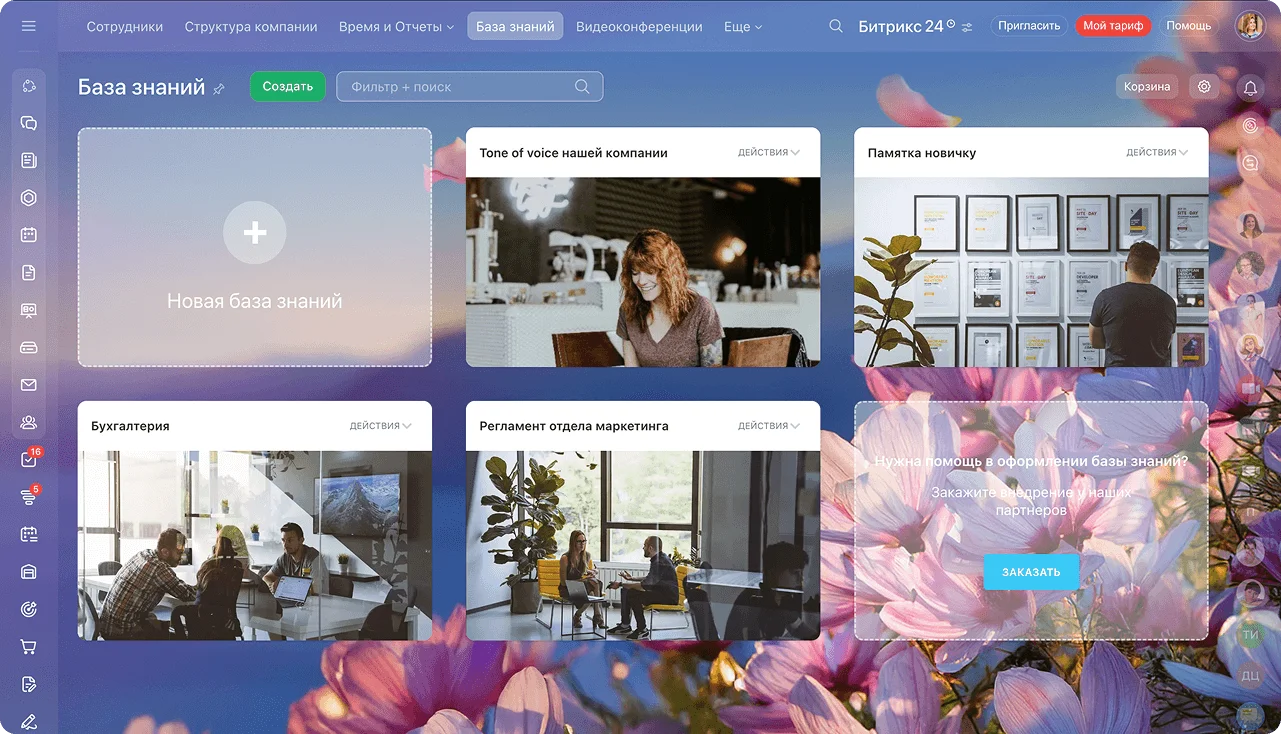Open the Битрикс 24 sliders settings icon

966,27
